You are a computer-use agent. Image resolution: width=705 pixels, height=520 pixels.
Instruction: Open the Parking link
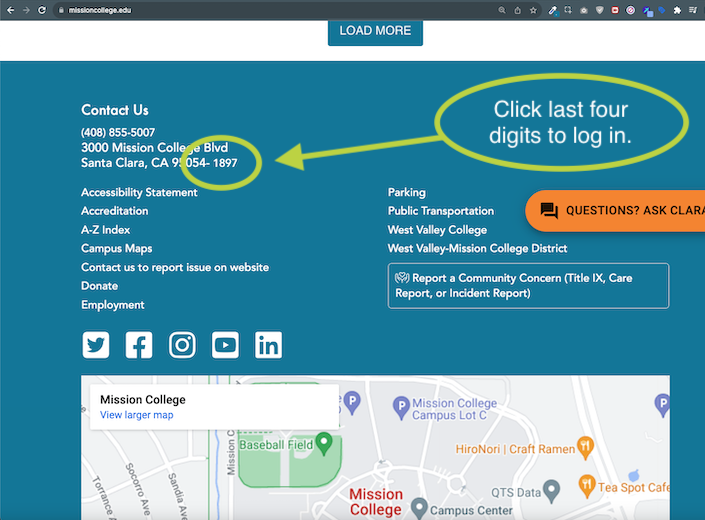click(x=406, y=192)
